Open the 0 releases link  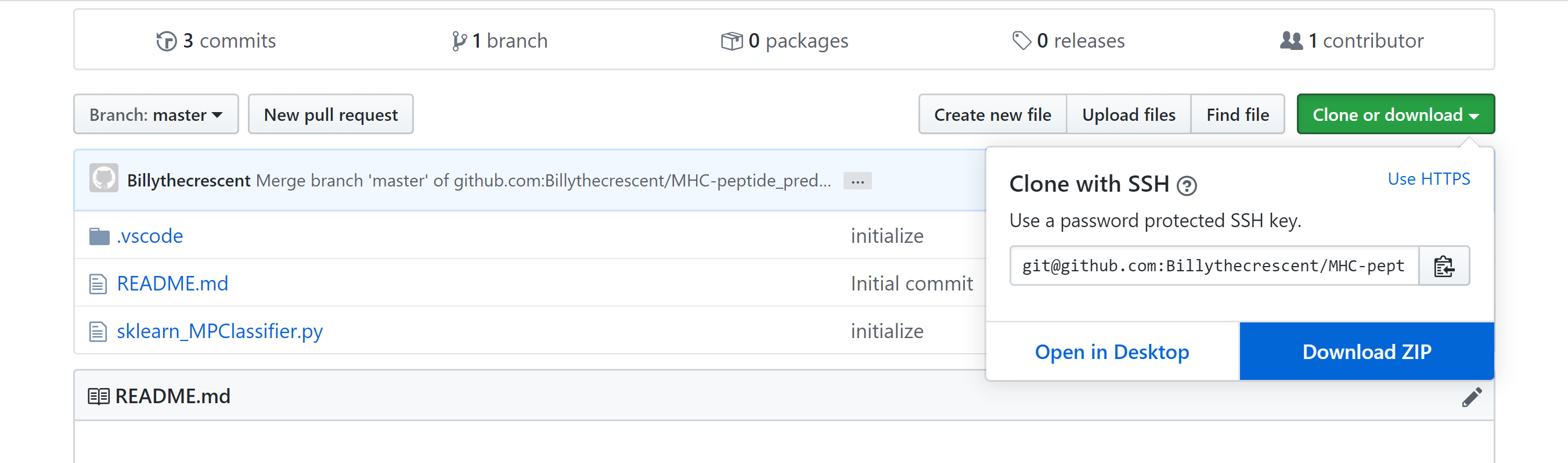[1068, 41]
